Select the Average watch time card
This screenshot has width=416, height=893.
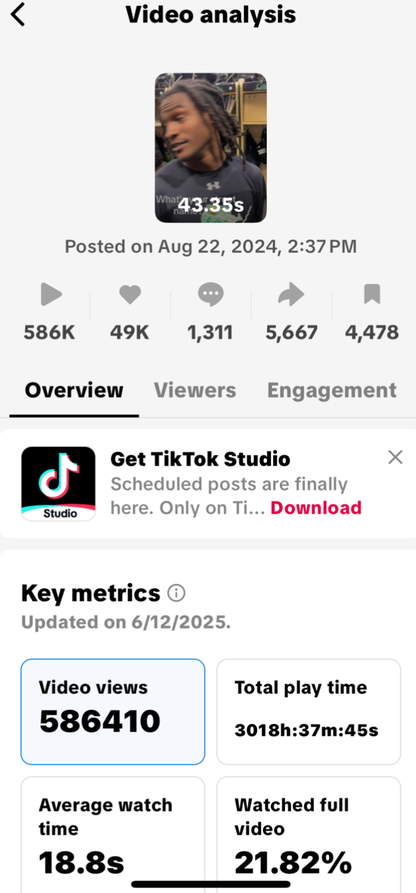[113, 834]
